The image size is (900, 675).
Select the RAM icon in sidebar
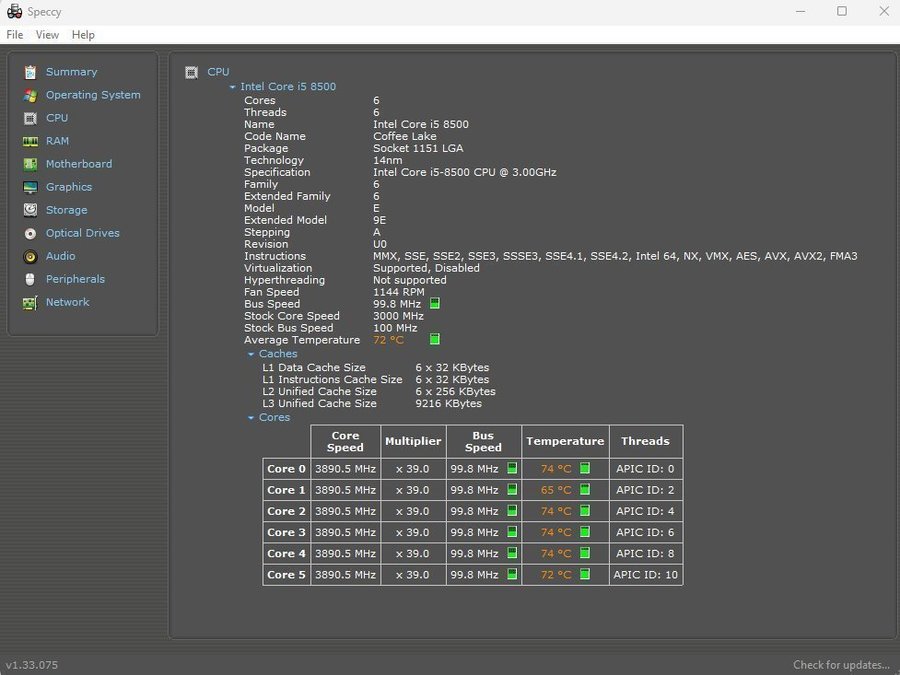point(30,141)
